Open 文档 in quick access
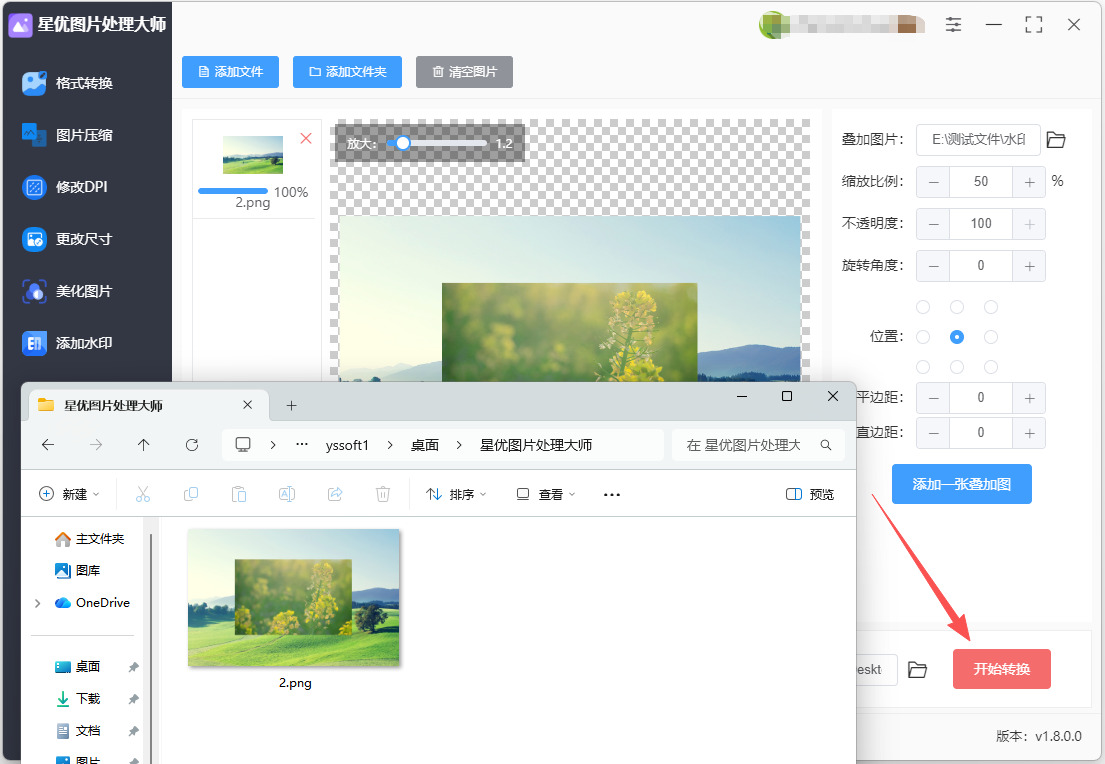 (79, 731)
